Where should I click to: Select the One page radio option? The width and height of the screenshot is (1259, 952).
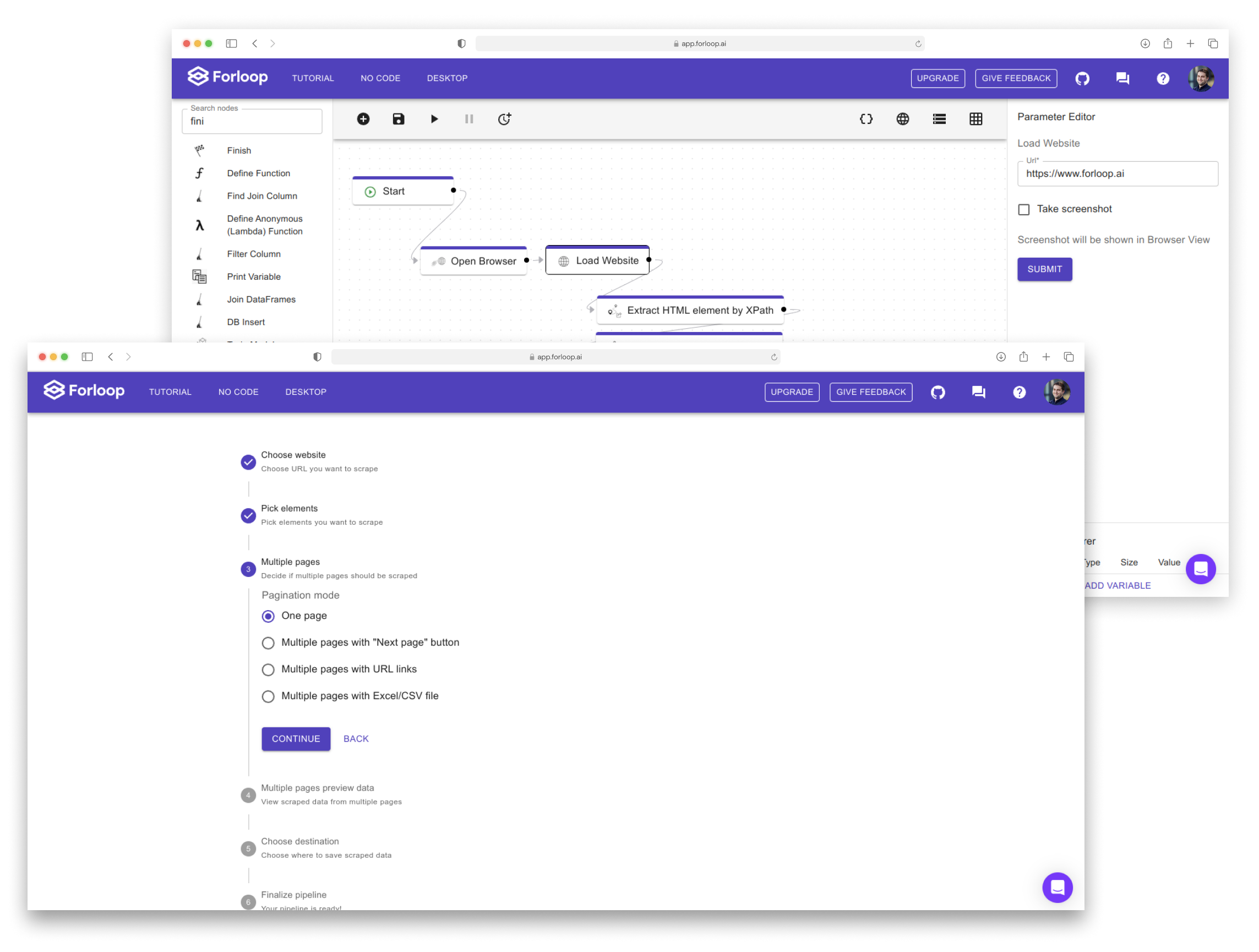(268, 616)
